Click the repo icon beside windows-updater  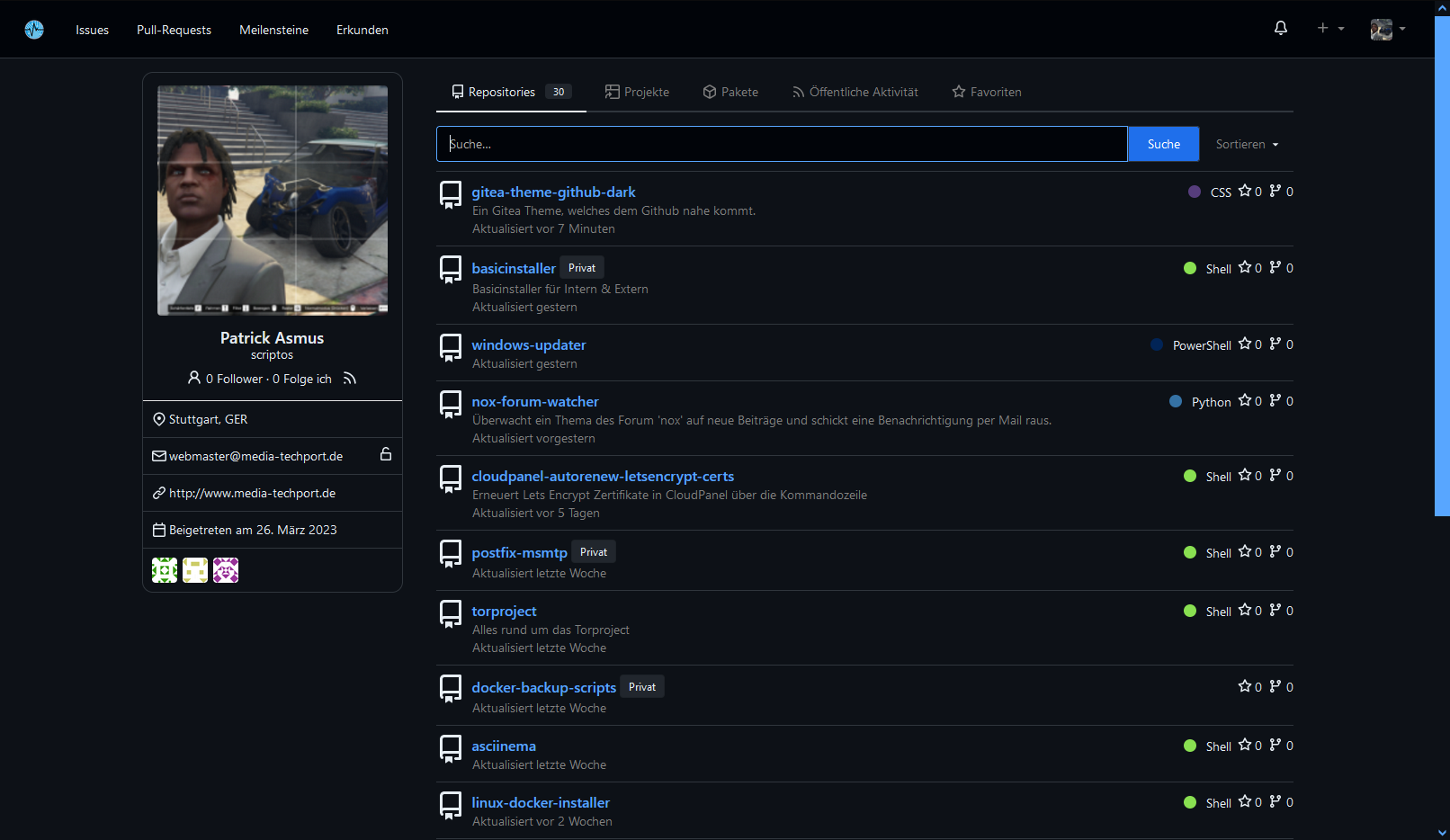451,347
